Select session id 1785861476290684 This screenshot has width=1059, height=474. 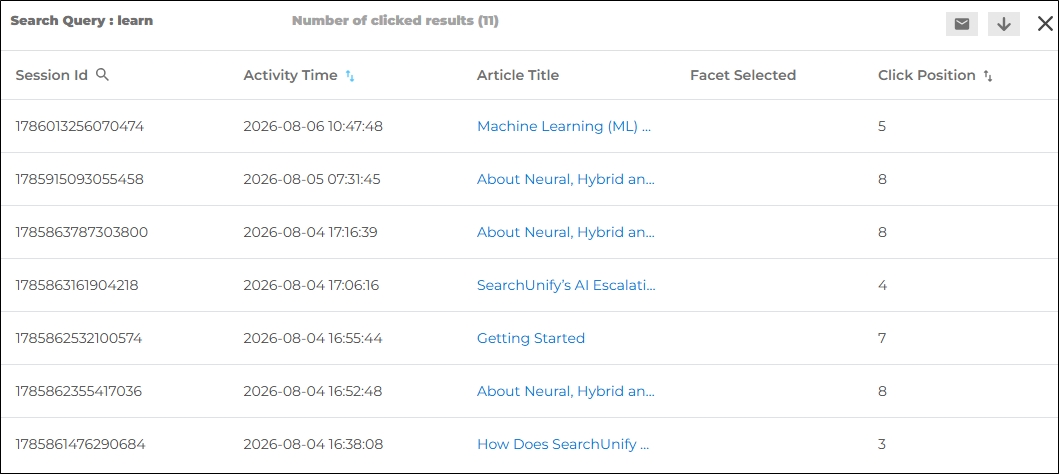tap(80, 444)
